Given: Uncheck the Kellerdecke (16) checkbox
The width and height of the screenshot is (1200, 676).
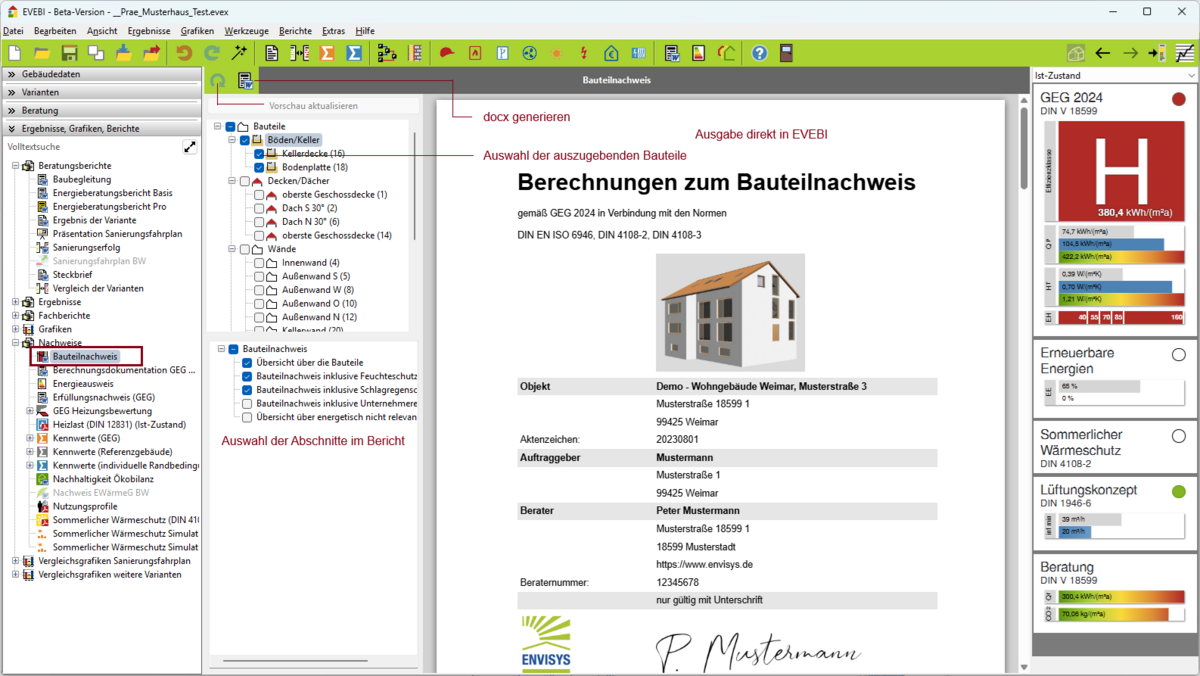Looking at the screenshot, I should (x=259, y=154).
